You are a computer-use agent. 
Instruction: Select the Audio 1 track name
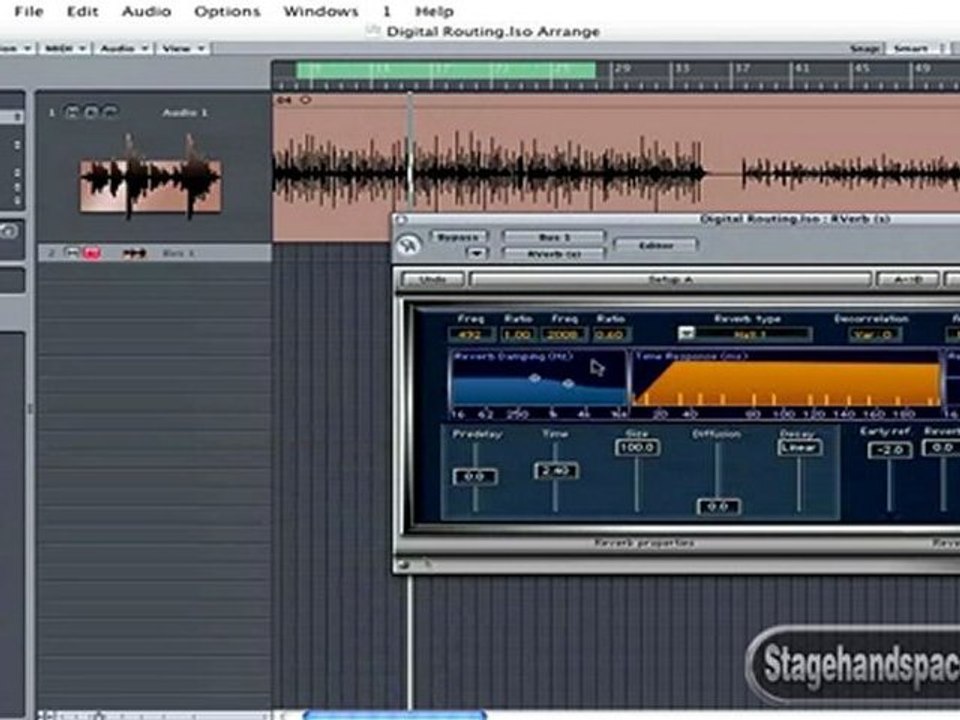pyautogui.click(x=185, y=113)
